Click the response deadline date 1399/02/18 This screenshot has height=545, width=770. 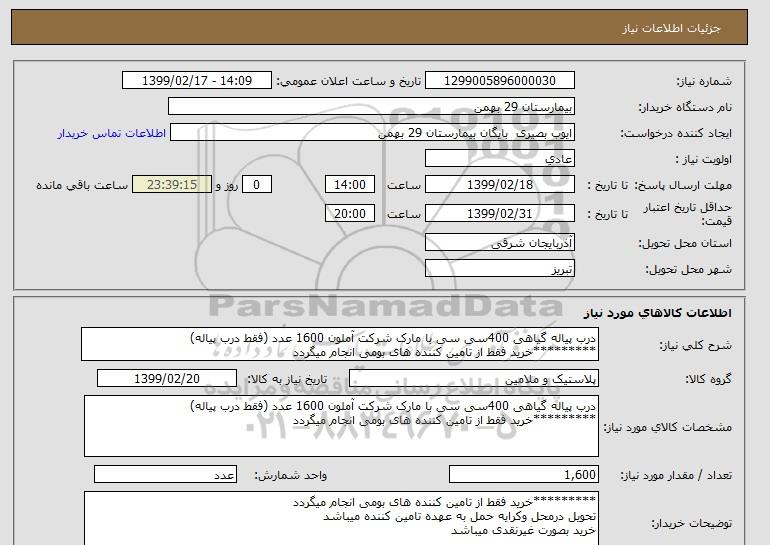[500, 185]
